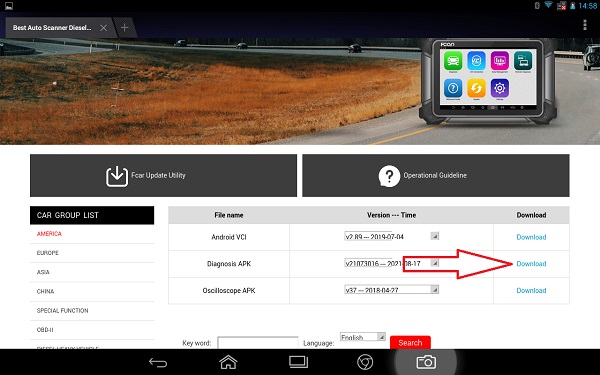Open a new browser tab with plus
600x375 pixels.
(125, 28)
